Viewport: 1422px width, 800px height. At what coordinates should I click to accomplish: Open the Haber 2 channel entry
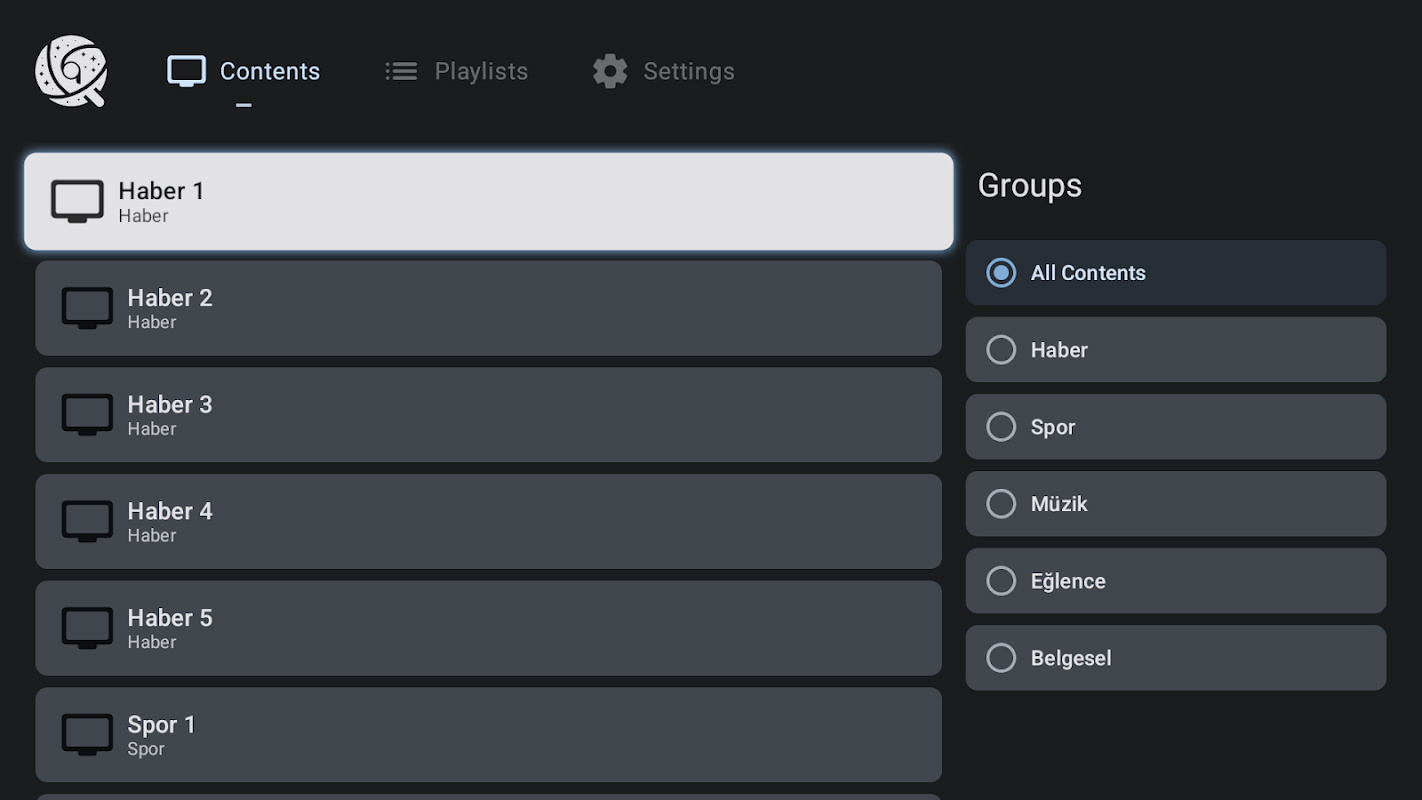[x=488, y=308]
